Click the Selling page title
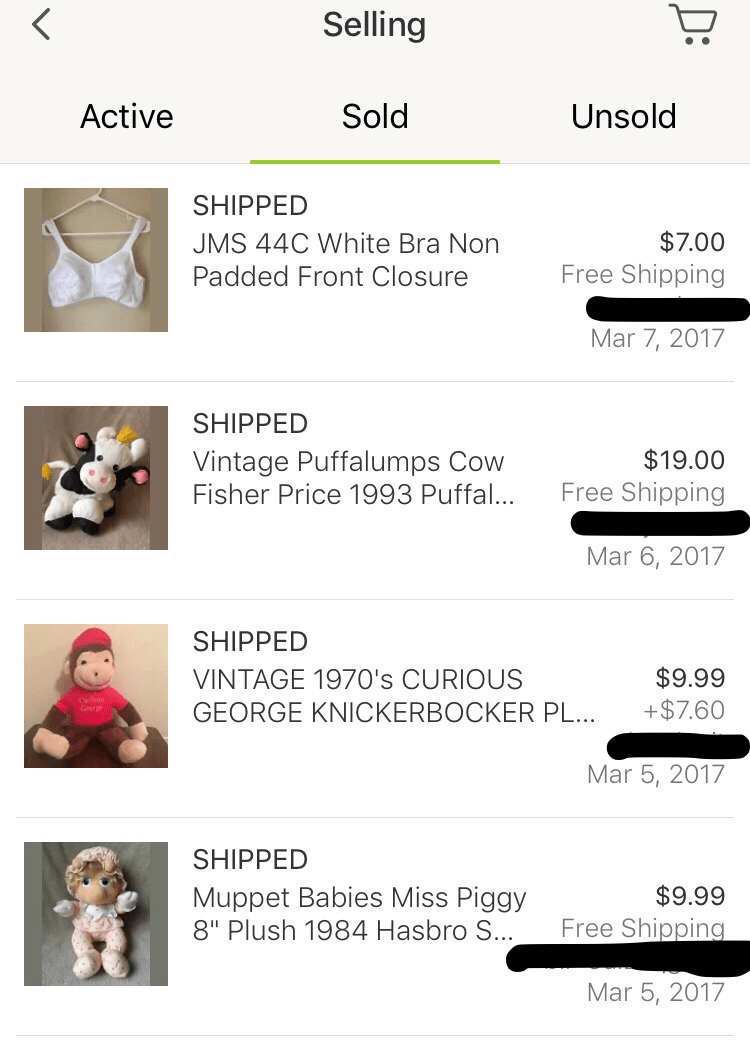The width and height of the screenshot is (750, 1042). (x=374, y=25)
